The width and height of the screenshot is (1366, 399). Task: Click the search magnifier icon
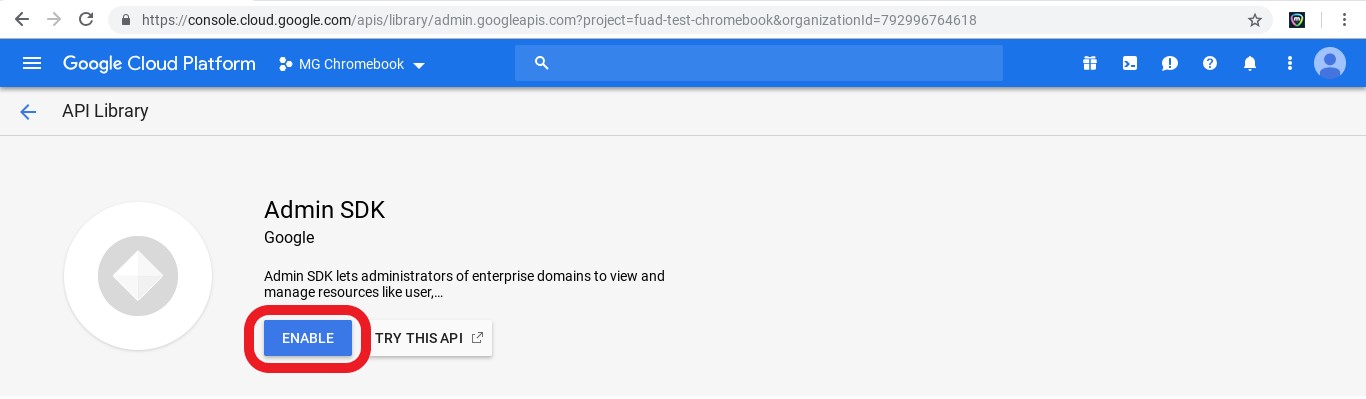point(542,63)
